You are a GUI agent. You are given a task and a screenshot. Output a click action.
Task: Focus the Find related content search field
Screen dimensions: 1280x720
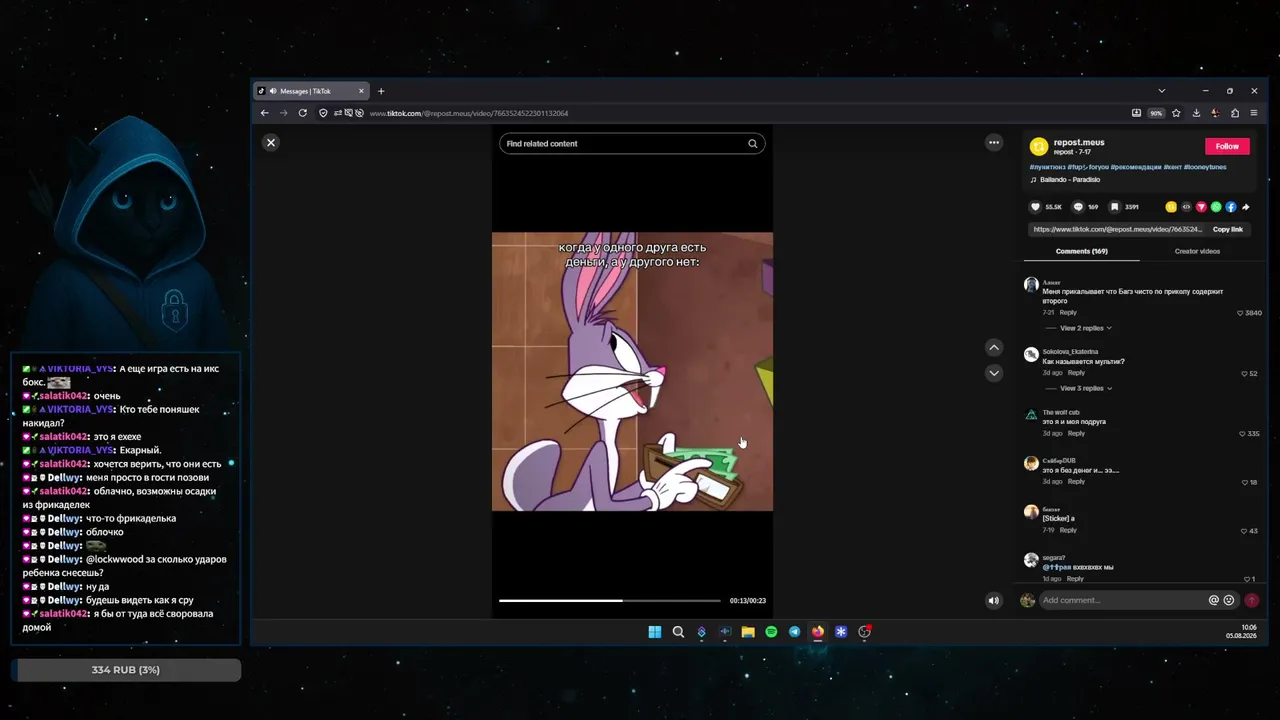pyautogui.click(x=632, y=144)
